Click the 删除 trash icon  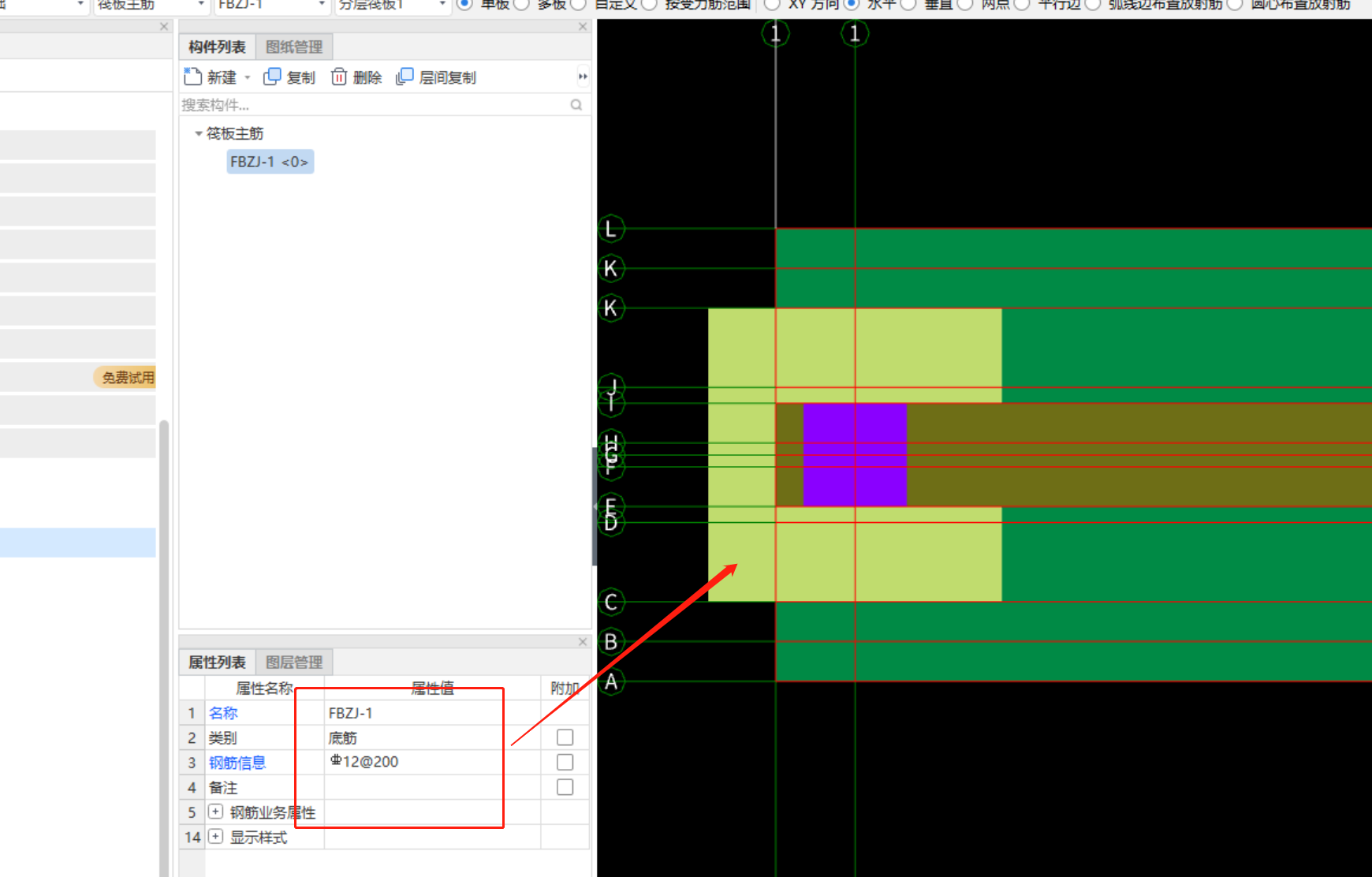pos(339,77)
